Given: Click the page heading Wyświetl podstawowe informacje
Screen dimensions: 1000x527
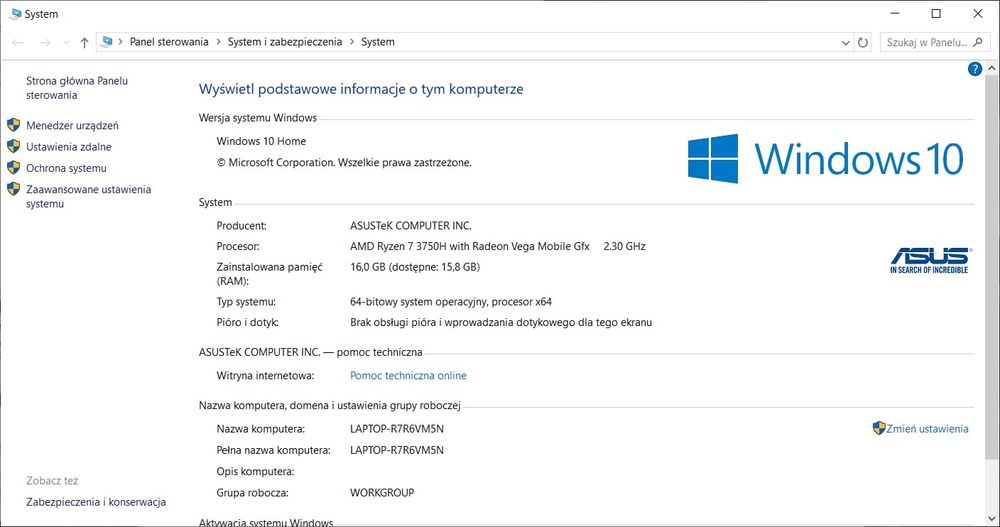Looking at the screenshot, I should tap(361, 89).
